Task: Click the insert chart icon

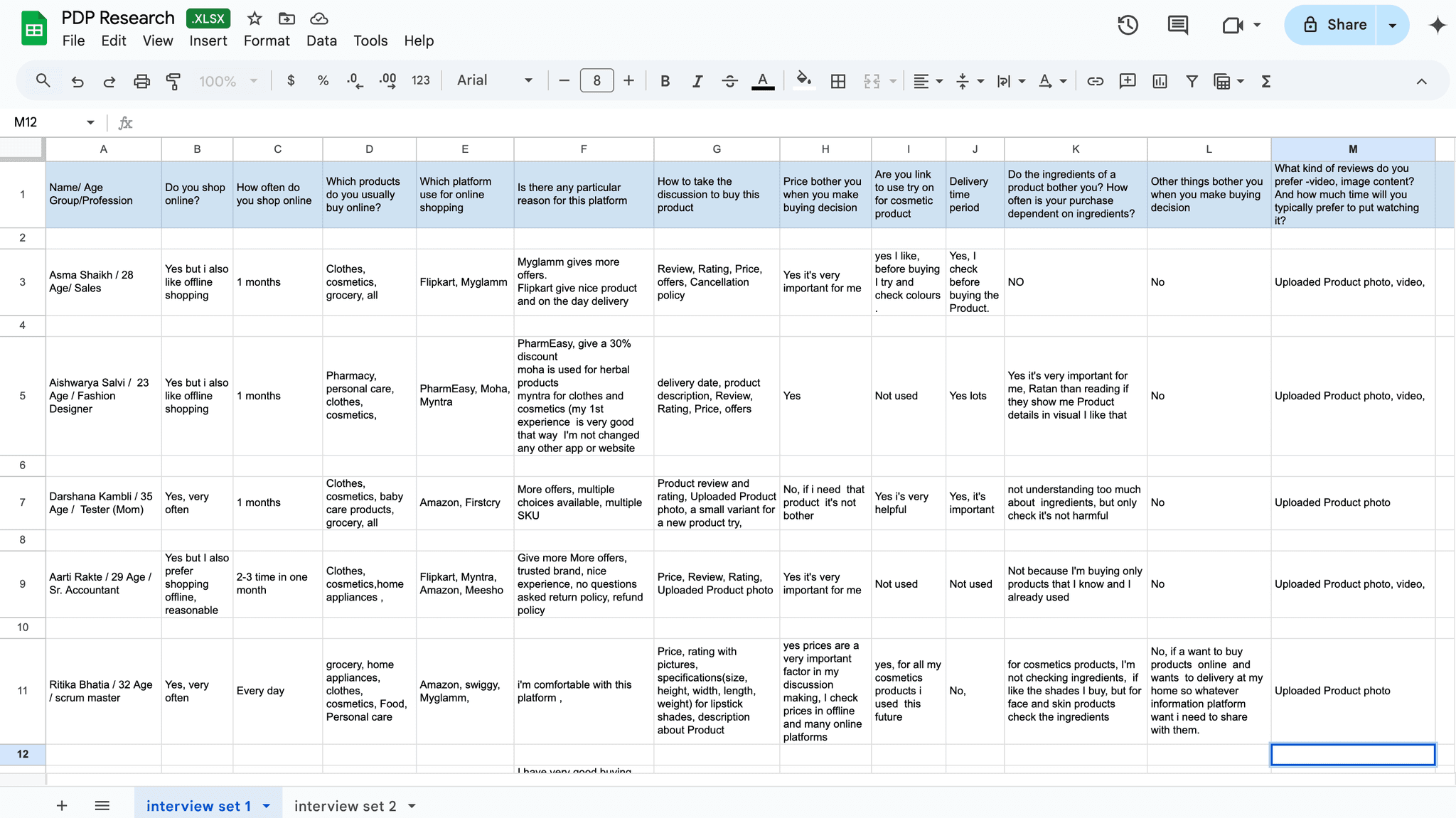Action: coord(1160,81)
